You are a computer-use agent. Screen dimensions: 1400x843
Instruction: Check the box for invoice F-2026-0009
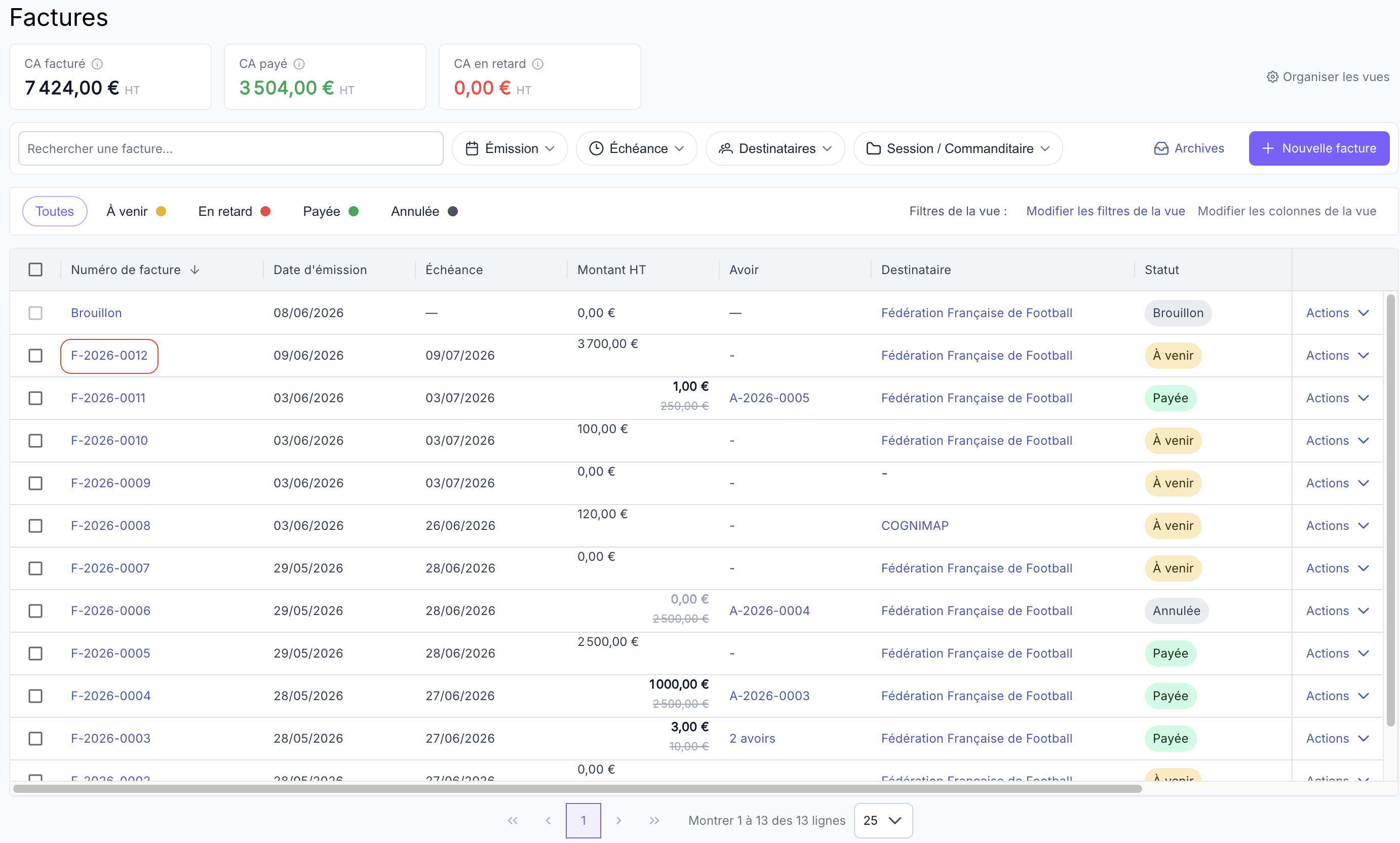(x=35, y=483)
